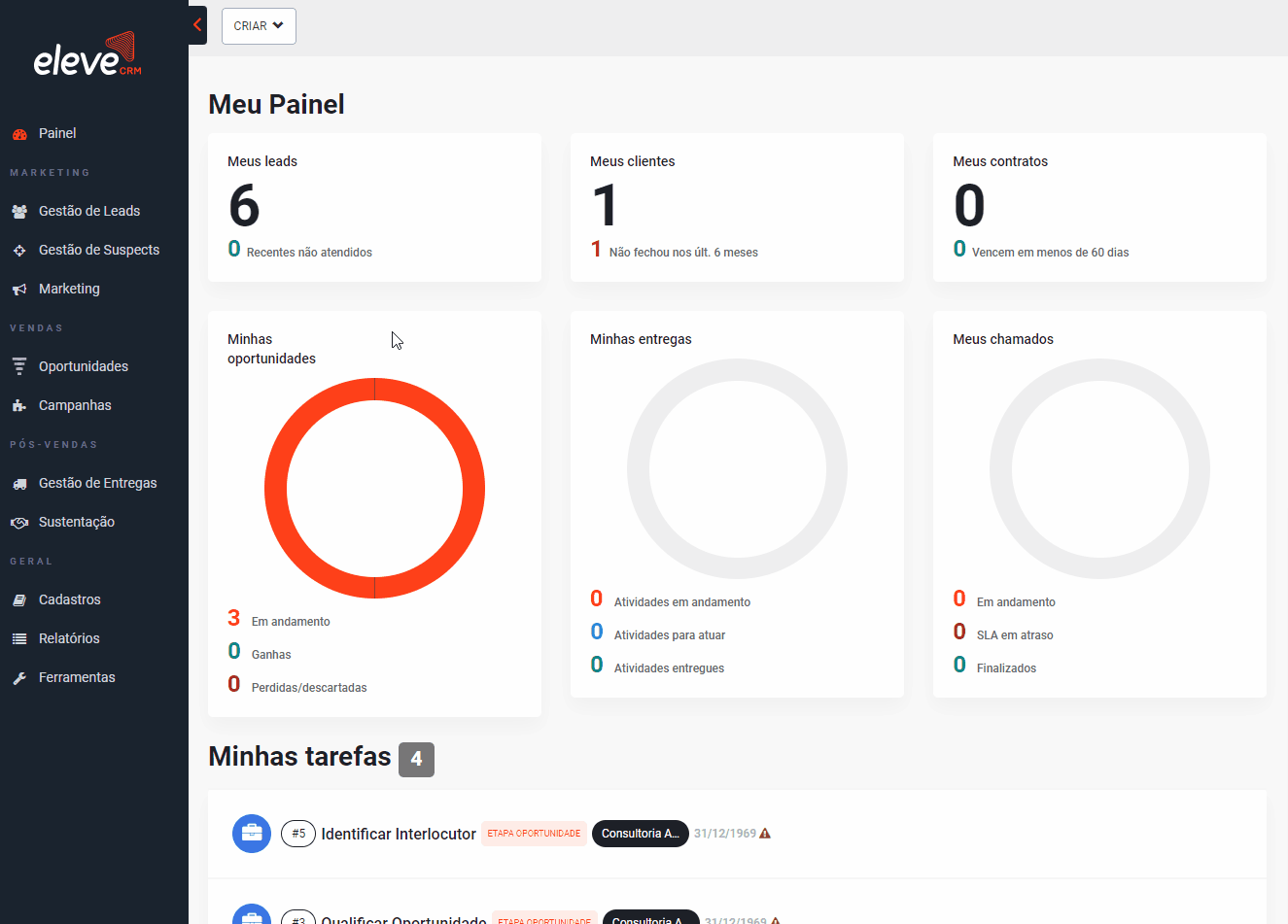The image size is (1288, 924).
Task: Select the Oportunidades funnel icon
Action: pyautogui.click(x=19, y=366)
